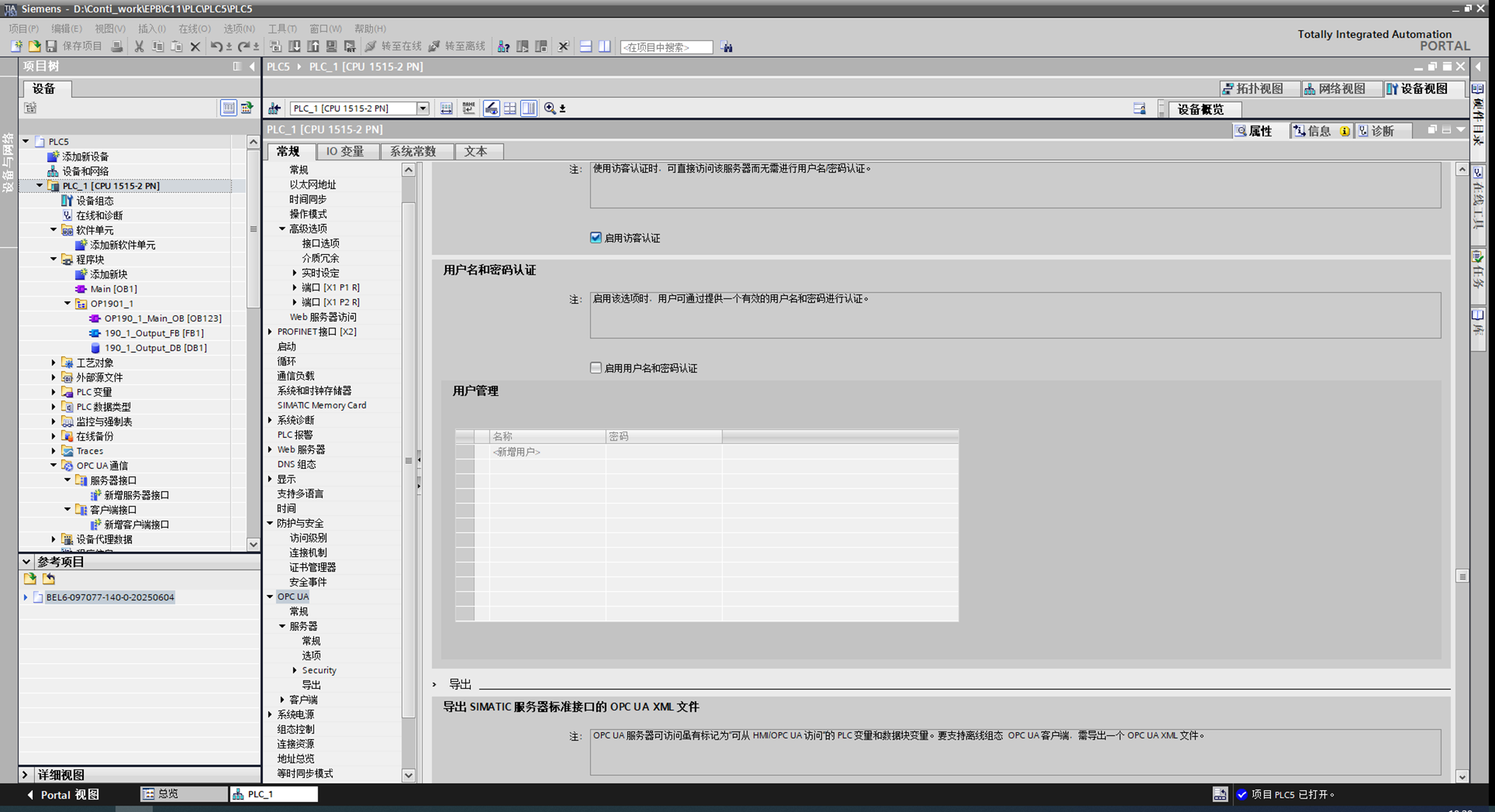
Task: Click the Open project folder icon
Action: (x=34, y=47)
